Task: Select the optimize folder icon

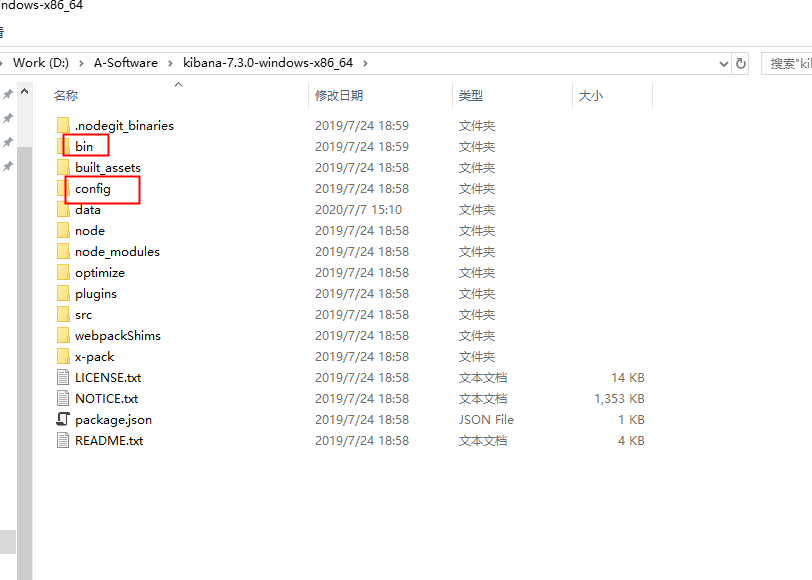Action: [63, 272]
